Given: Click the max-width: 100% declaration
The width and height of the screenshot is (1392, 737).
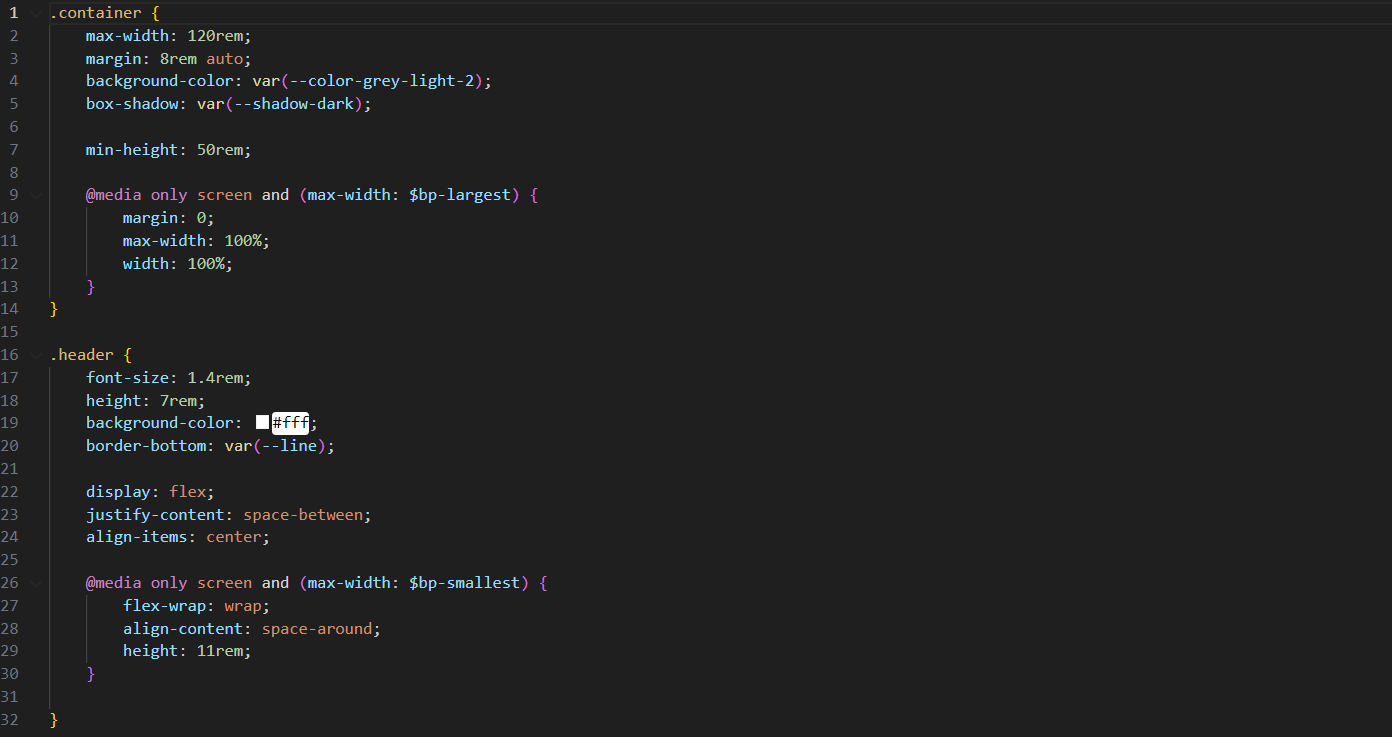Looking at the screenshot, I should pos(197,241).
